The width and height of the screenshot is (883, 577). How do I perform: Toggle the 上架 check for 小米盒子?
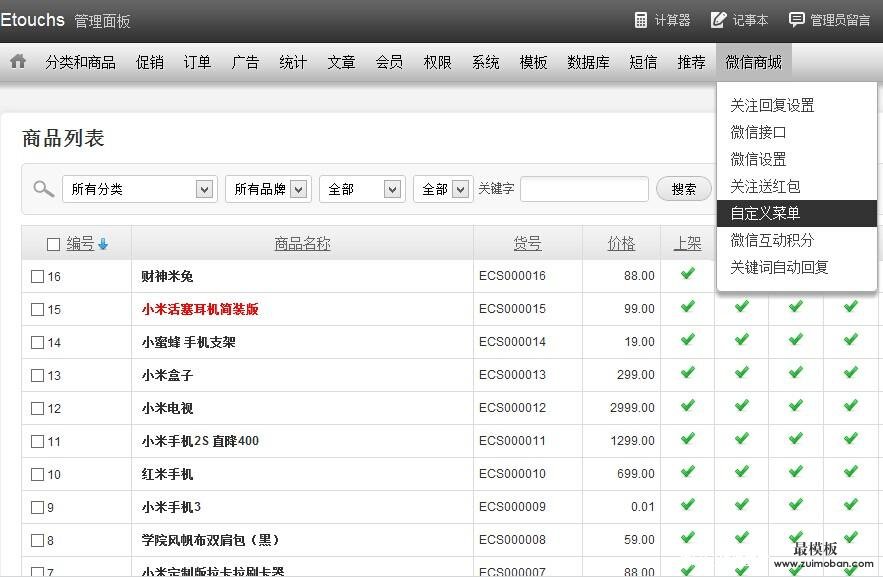[687, 373]
